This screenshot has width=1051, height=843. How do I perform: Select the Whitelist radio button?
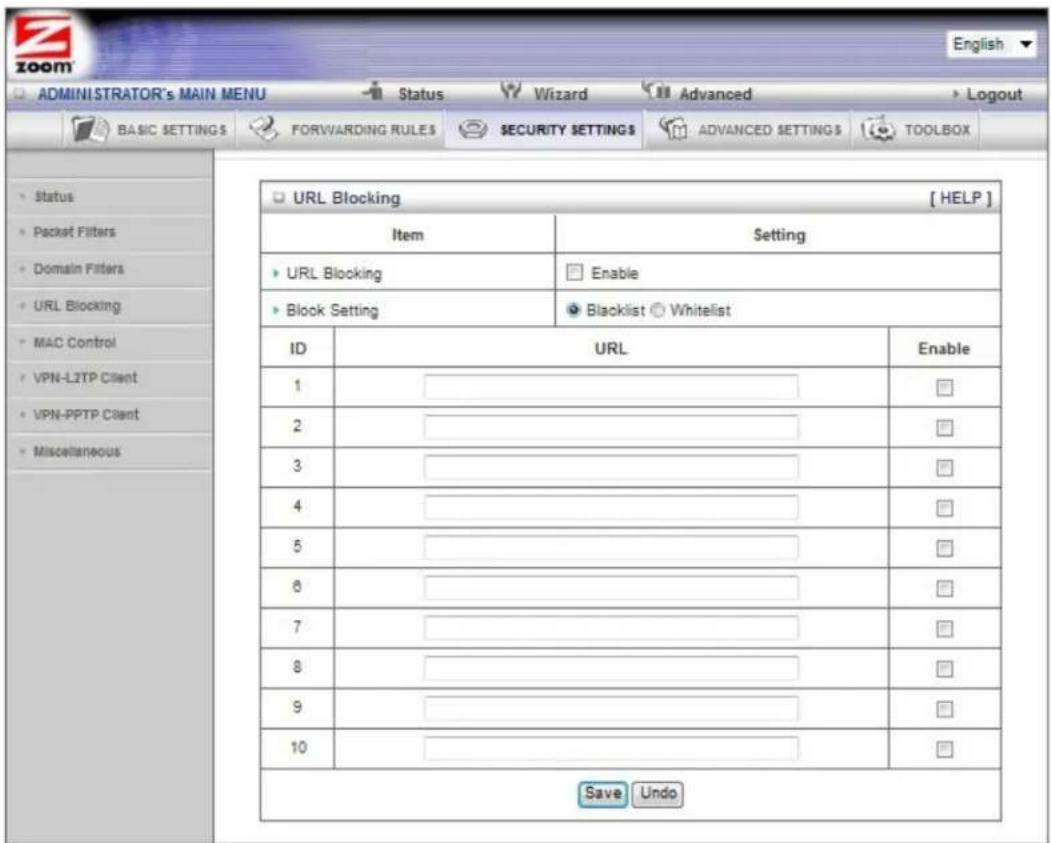pyautogui.click(x=658, y=310)
